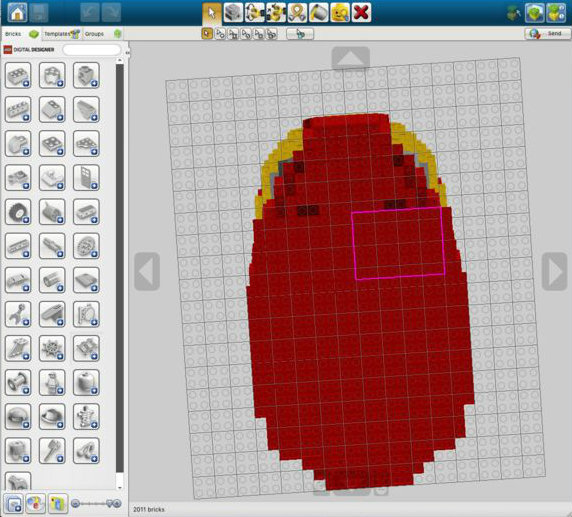Open the hat accessories category
Screen dimensions: 572x517
(x=52, y=417)
